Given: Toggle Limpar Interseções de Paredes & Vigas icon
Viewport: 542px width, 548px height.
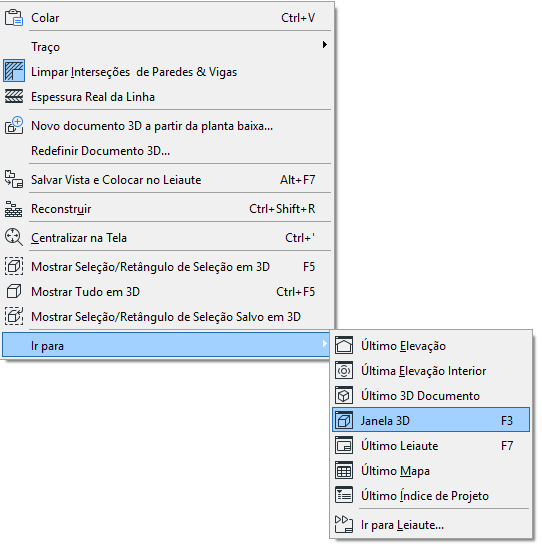Looking at the screenshot, I should tap(14, 71).
